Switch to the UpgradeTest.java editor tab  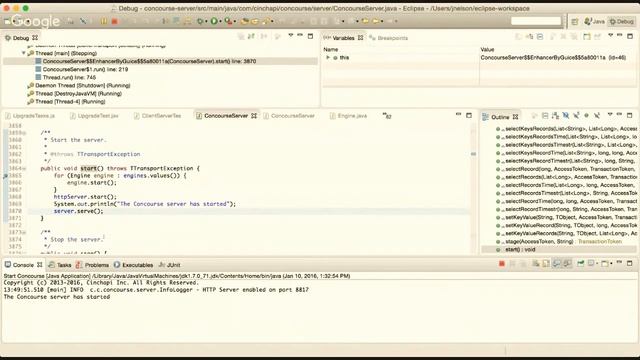click(94, 116)
